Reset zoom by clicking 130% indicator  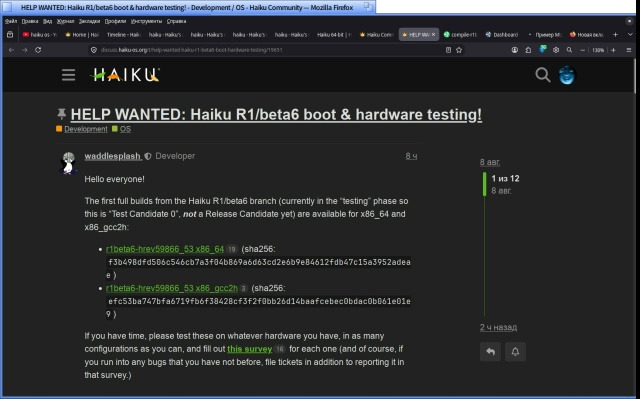pyautogui.click(x=598, y=50)
